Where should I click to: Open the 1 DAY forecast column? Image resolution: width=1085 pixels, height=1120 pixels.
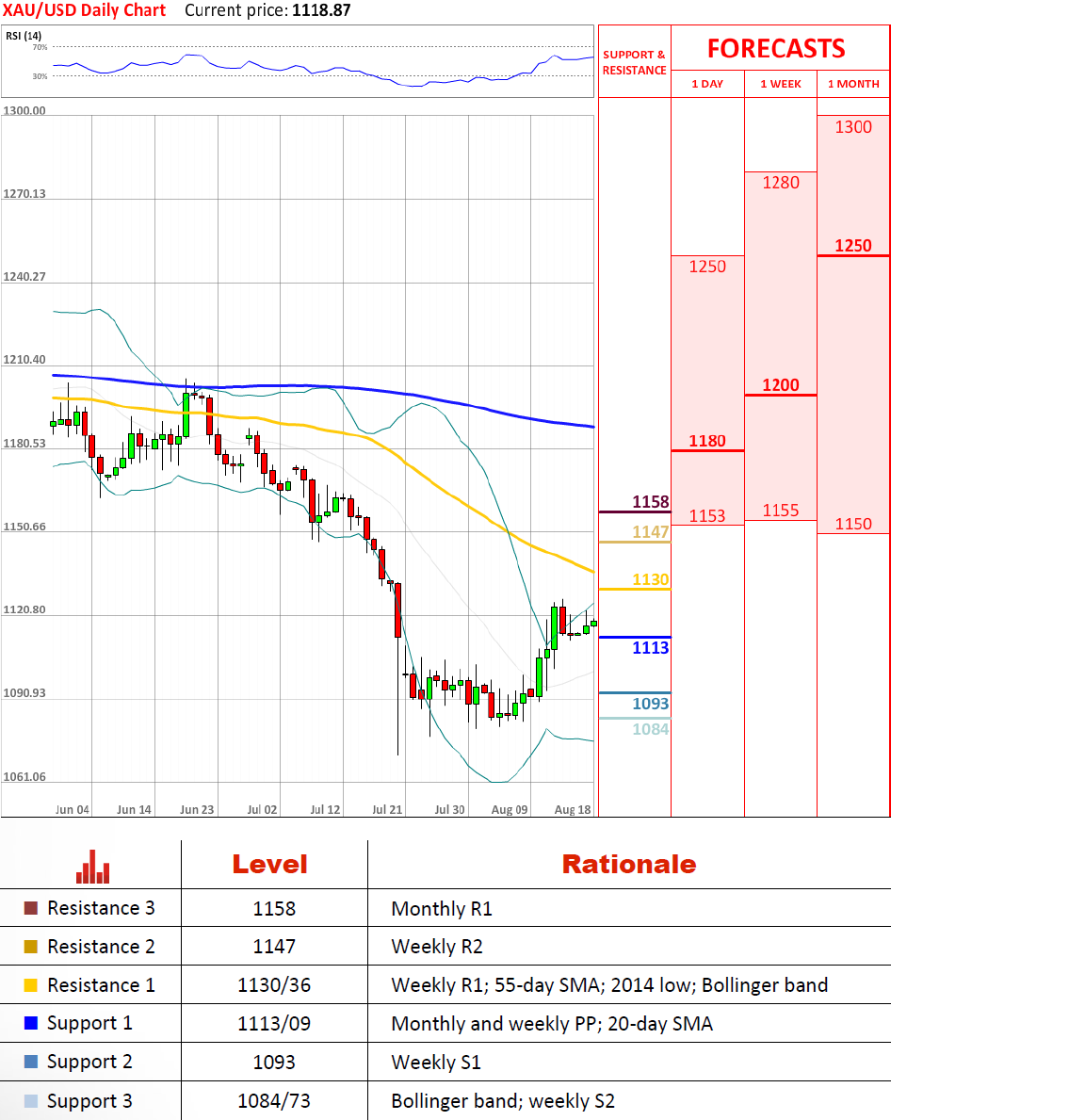707,84
